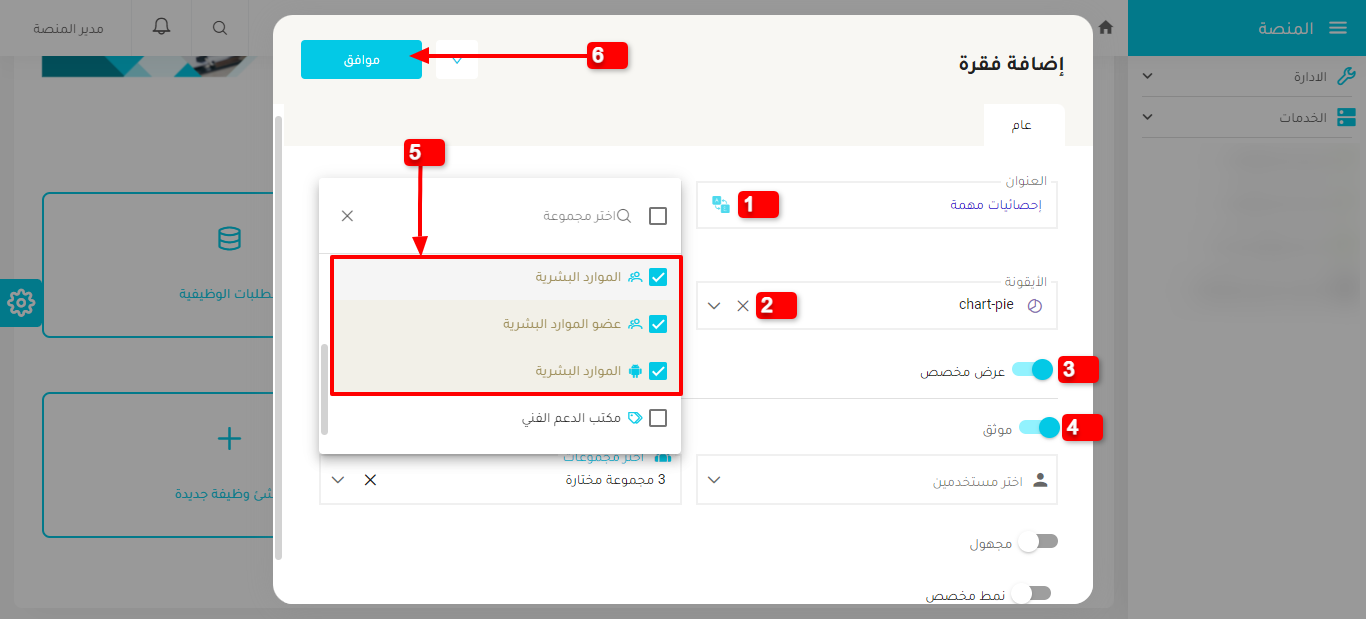The image size is (1366, 619).
Task: Open the اختر مستخدمين dropdown
Action: (876, 479)
